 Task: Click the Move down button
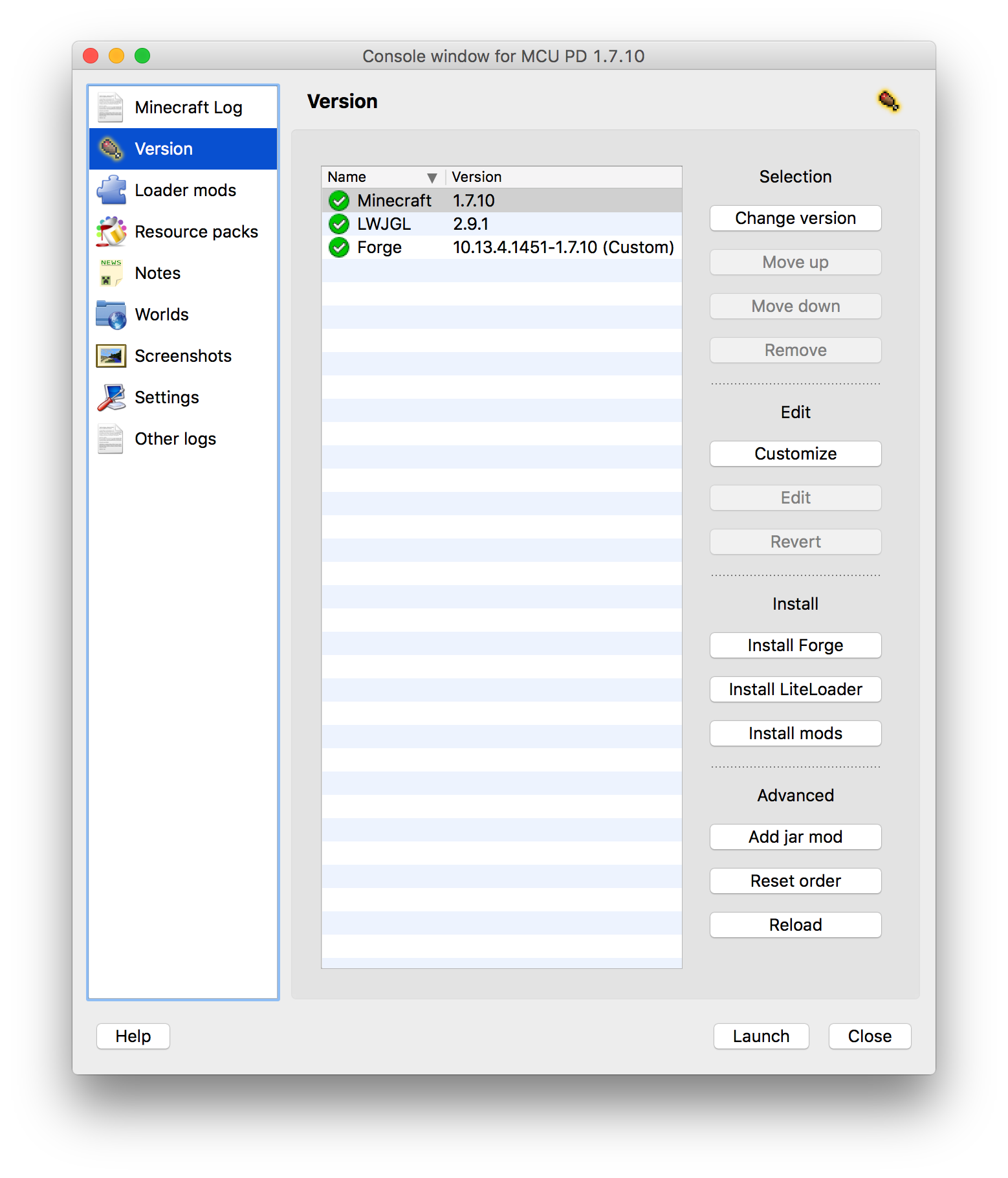point(796,306)
